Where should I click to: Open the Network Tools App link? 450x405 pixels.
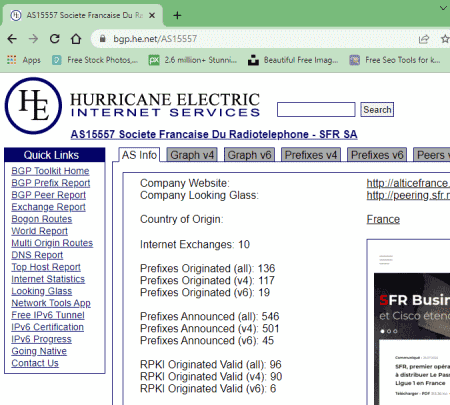51,303
